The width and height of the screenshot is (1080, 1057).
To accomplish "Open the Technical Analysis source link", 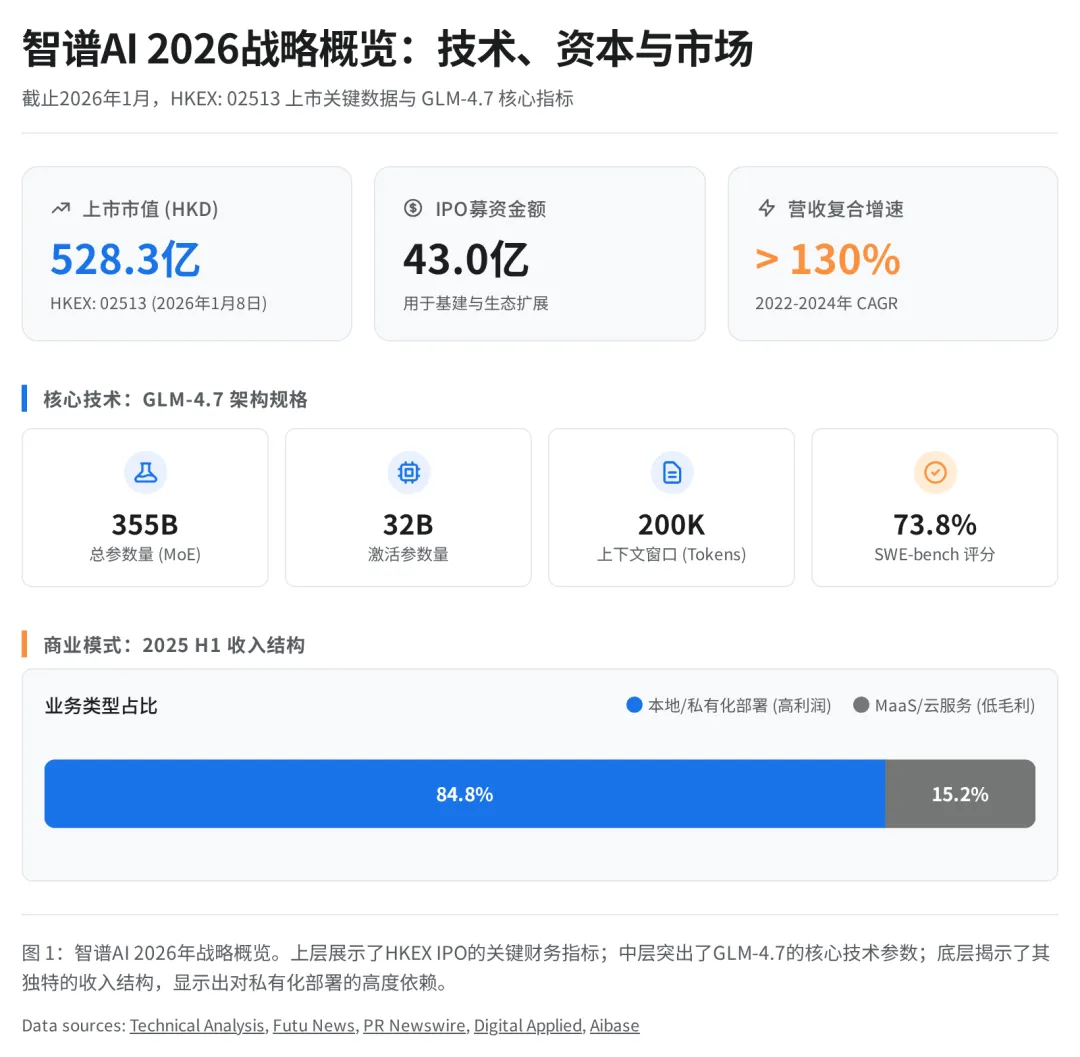I will point(197,1025).
